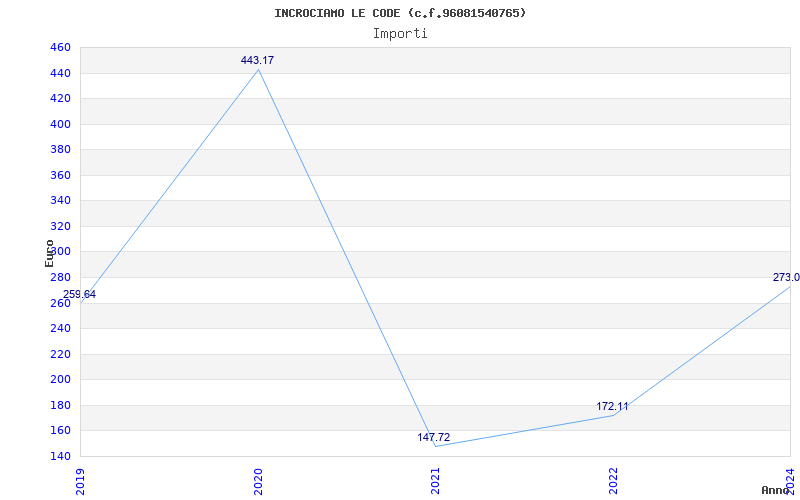The width and height of the screenshot is (800, 500).
Task: Click the 160 y-axis tick label
Action: 60,431
